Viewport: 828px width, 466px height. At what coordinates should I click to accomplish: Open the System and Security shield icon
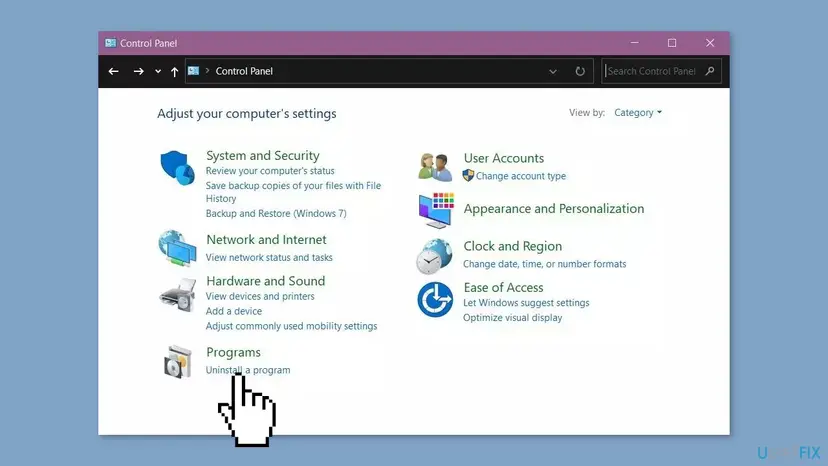click(177, 168)
